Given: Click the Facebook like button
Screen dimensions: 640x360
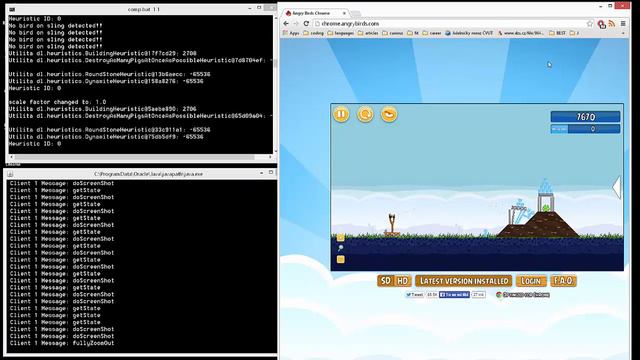Looking at the screenshot, I should pos(454,295).
